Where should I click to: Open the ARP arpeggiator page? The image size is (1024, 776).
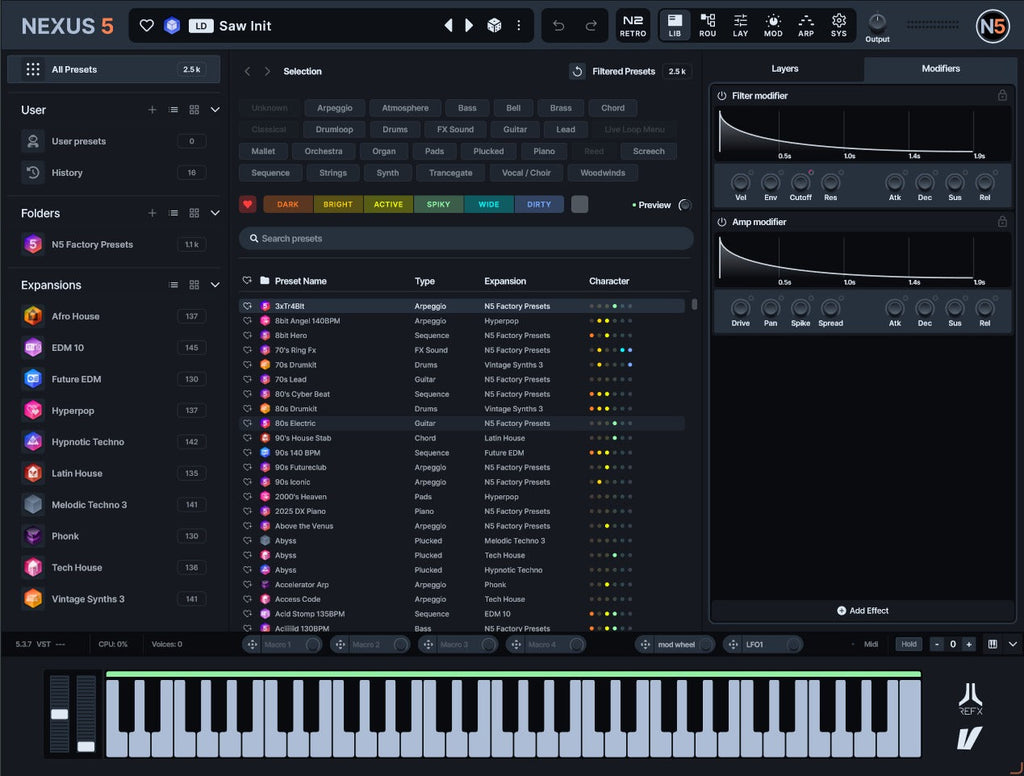(x=806, y=26)
